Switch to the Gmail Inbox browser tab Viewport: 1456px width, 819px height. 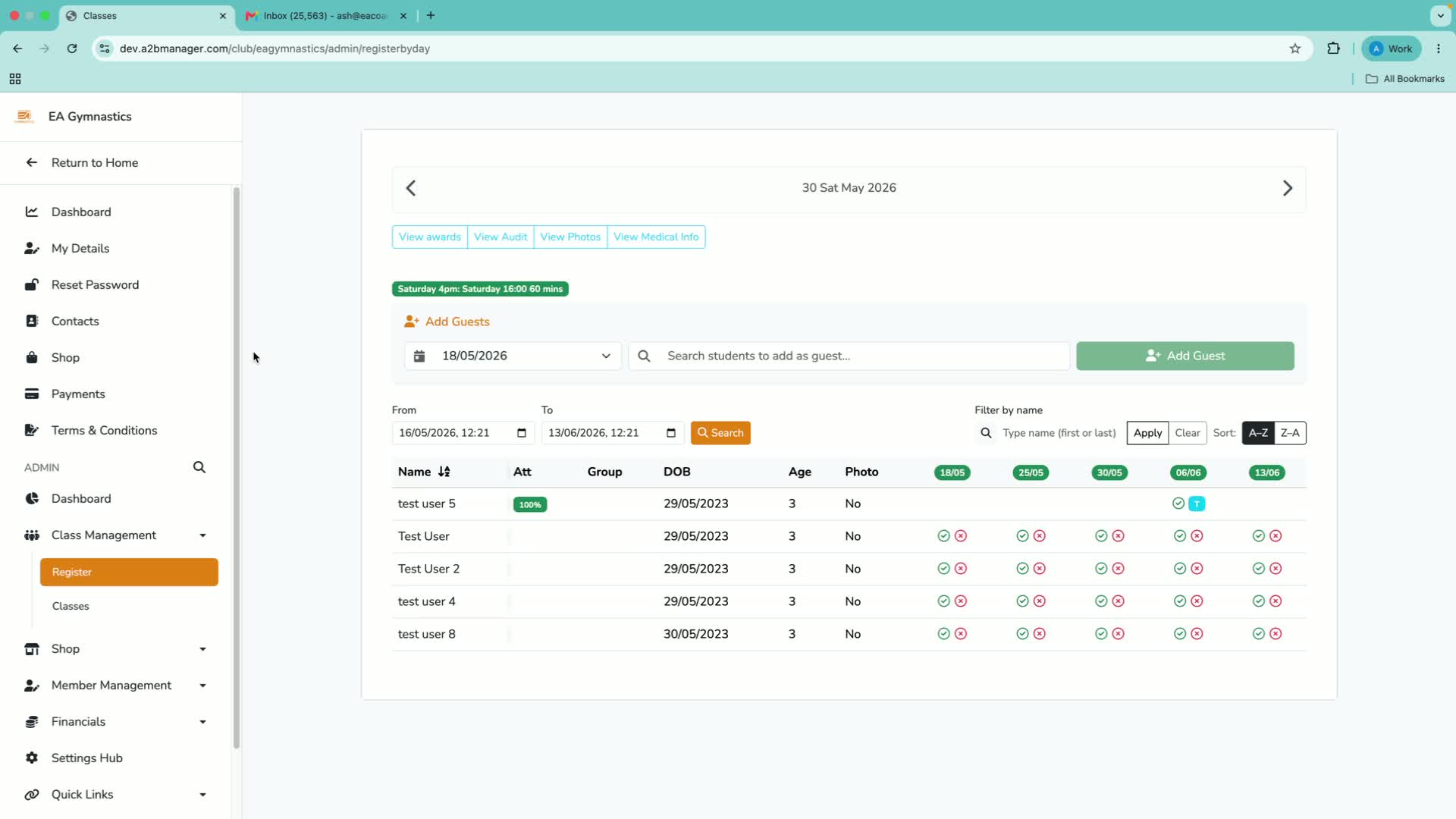[x=325, y=15]
